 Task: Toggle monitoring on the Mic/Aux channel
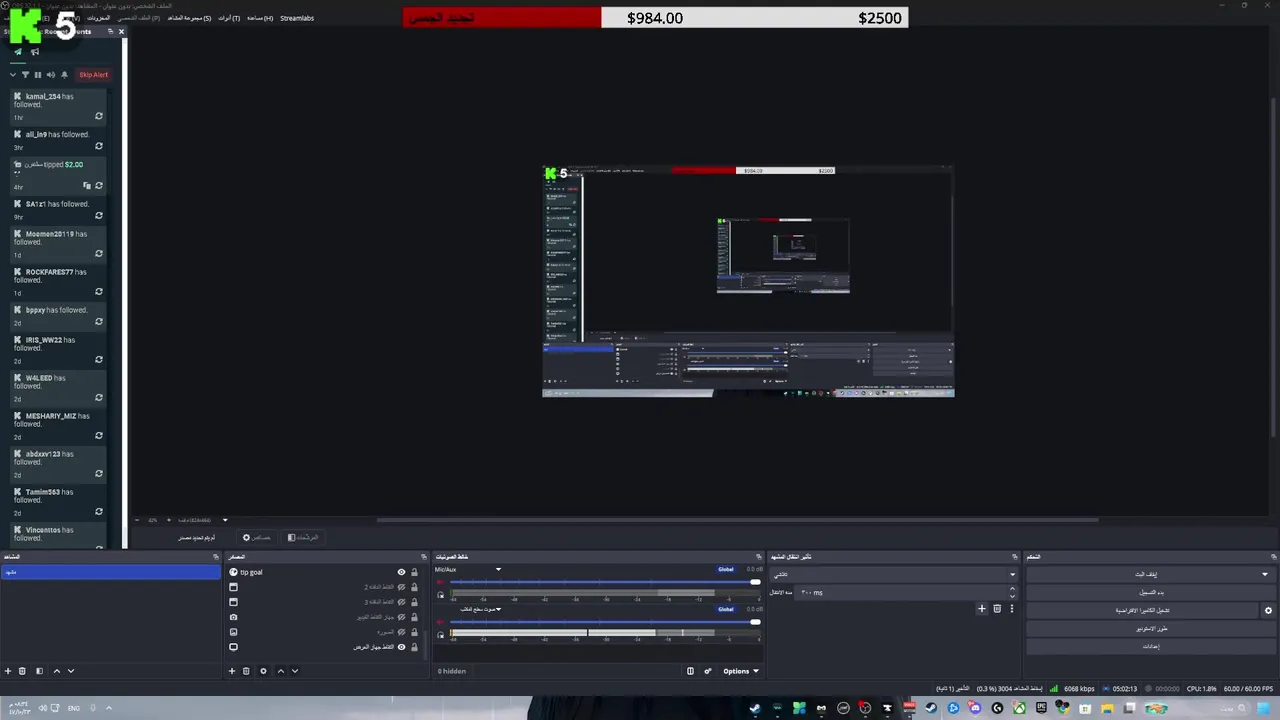click(440, 595)
